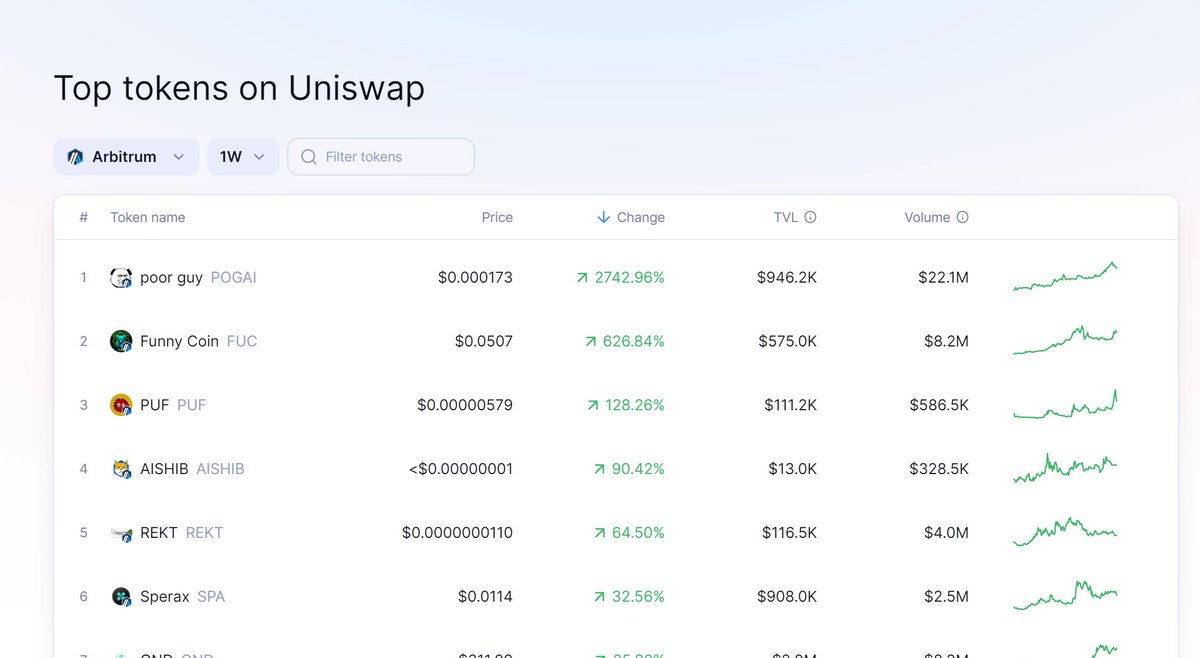Click the $116.5K TVL value
This screenshot has width=1200, height=658.
pos(789,533)
